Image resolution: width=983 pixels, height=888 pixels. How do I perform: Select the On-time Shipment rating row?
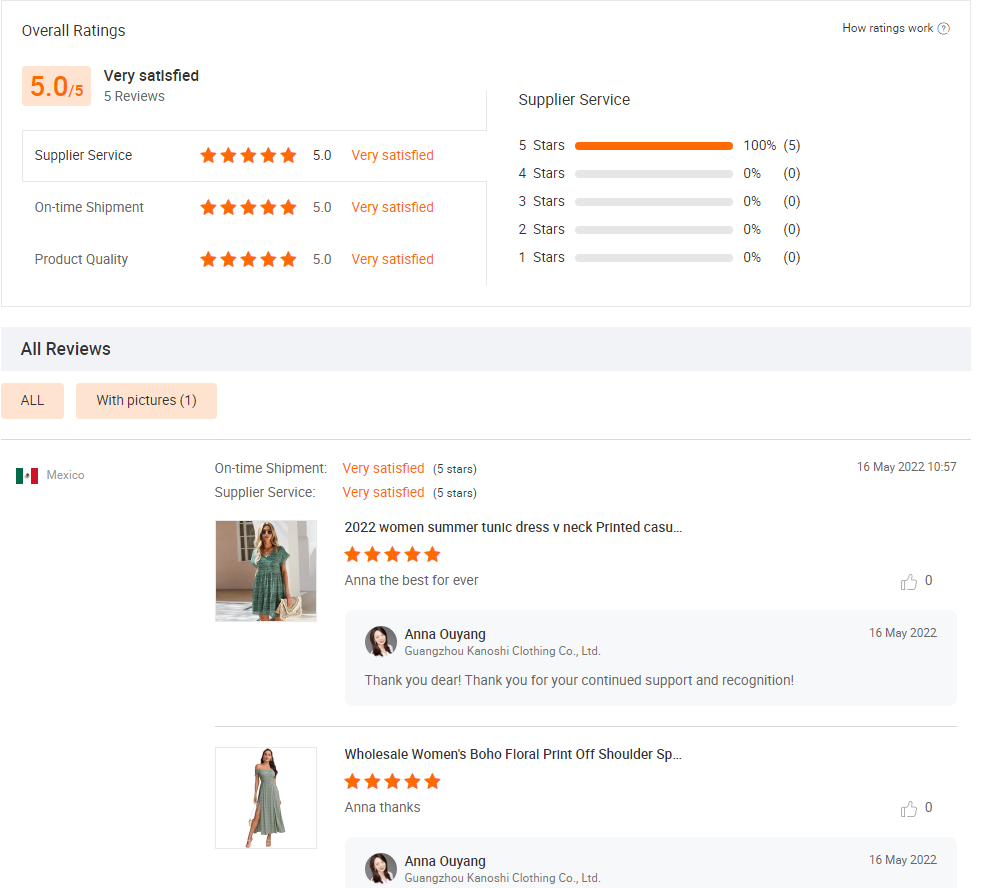[255, 208]
